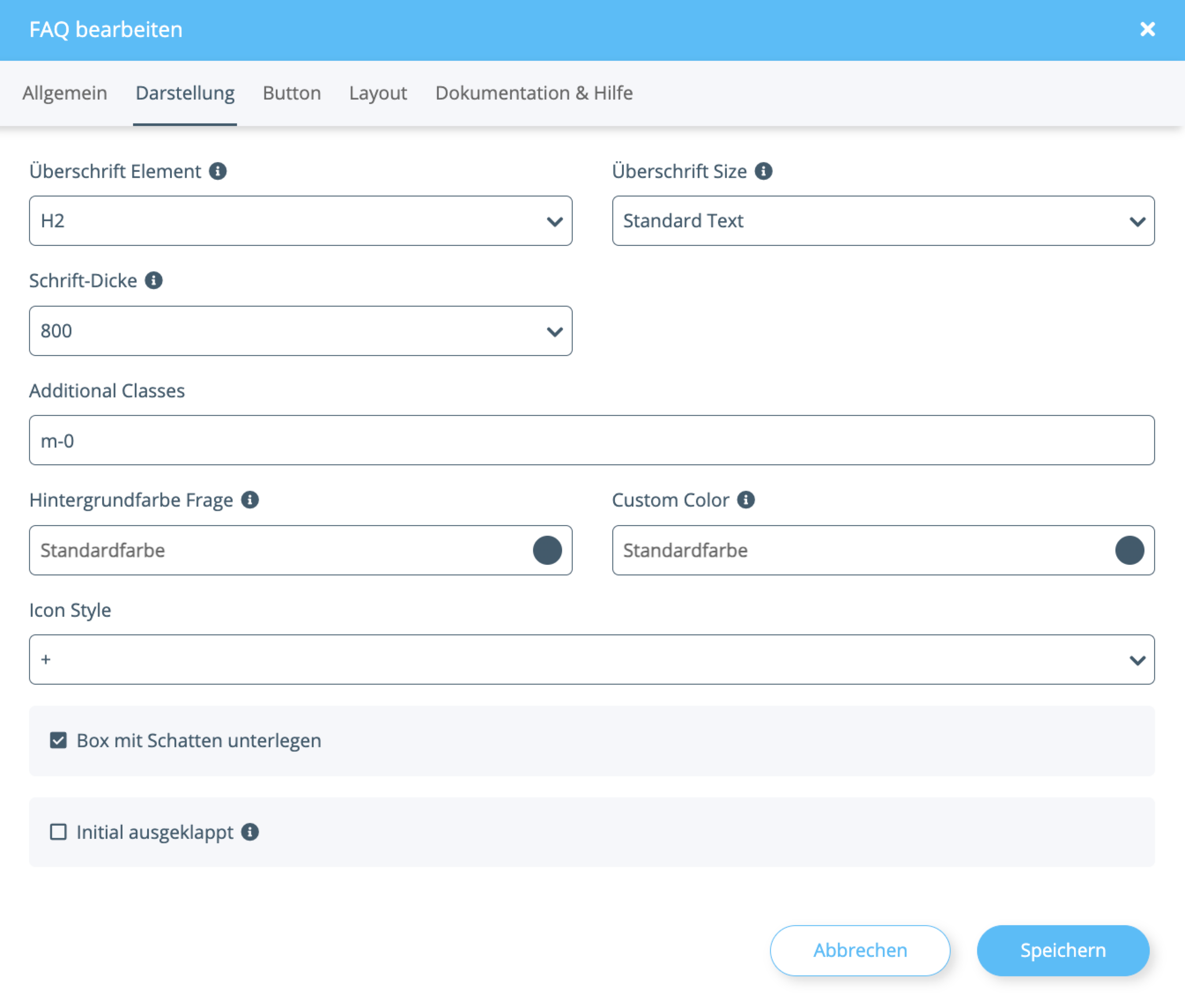Click info icon beside Überschrift Size

pos(763,171)
